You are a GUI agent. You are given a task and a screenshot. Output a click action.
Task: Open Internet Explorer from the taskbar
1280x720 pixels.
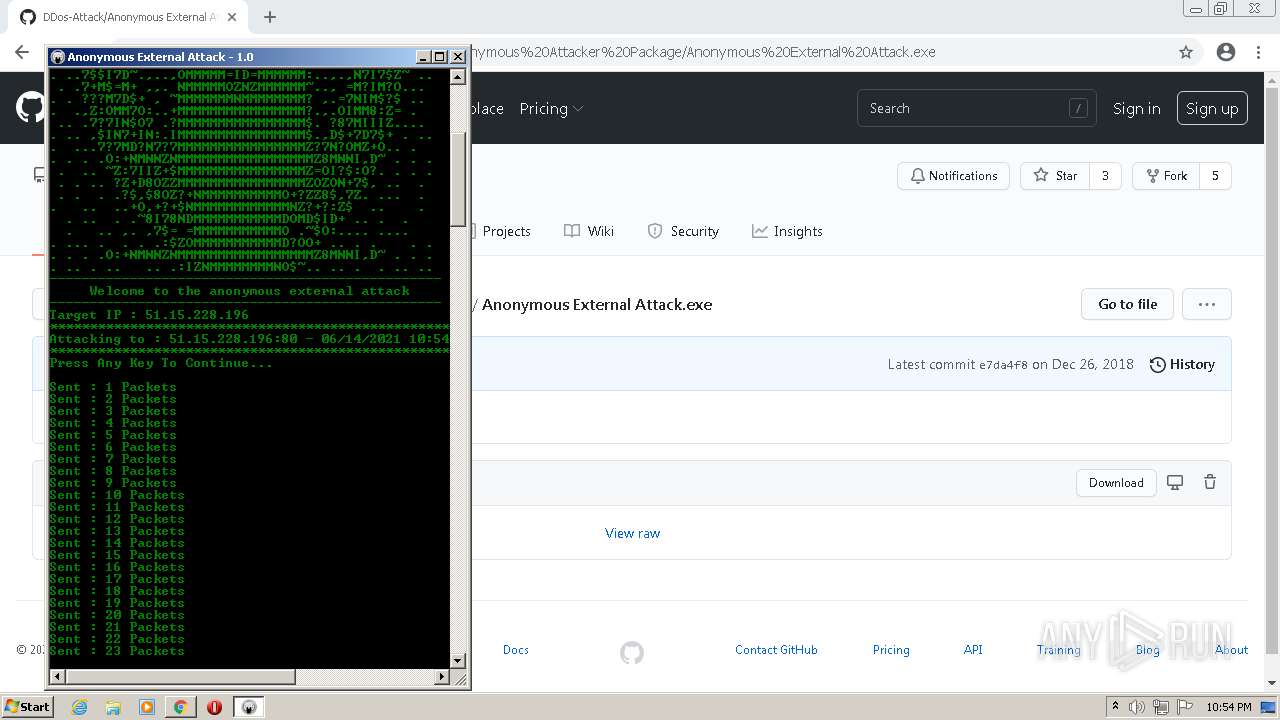point(79,707)
